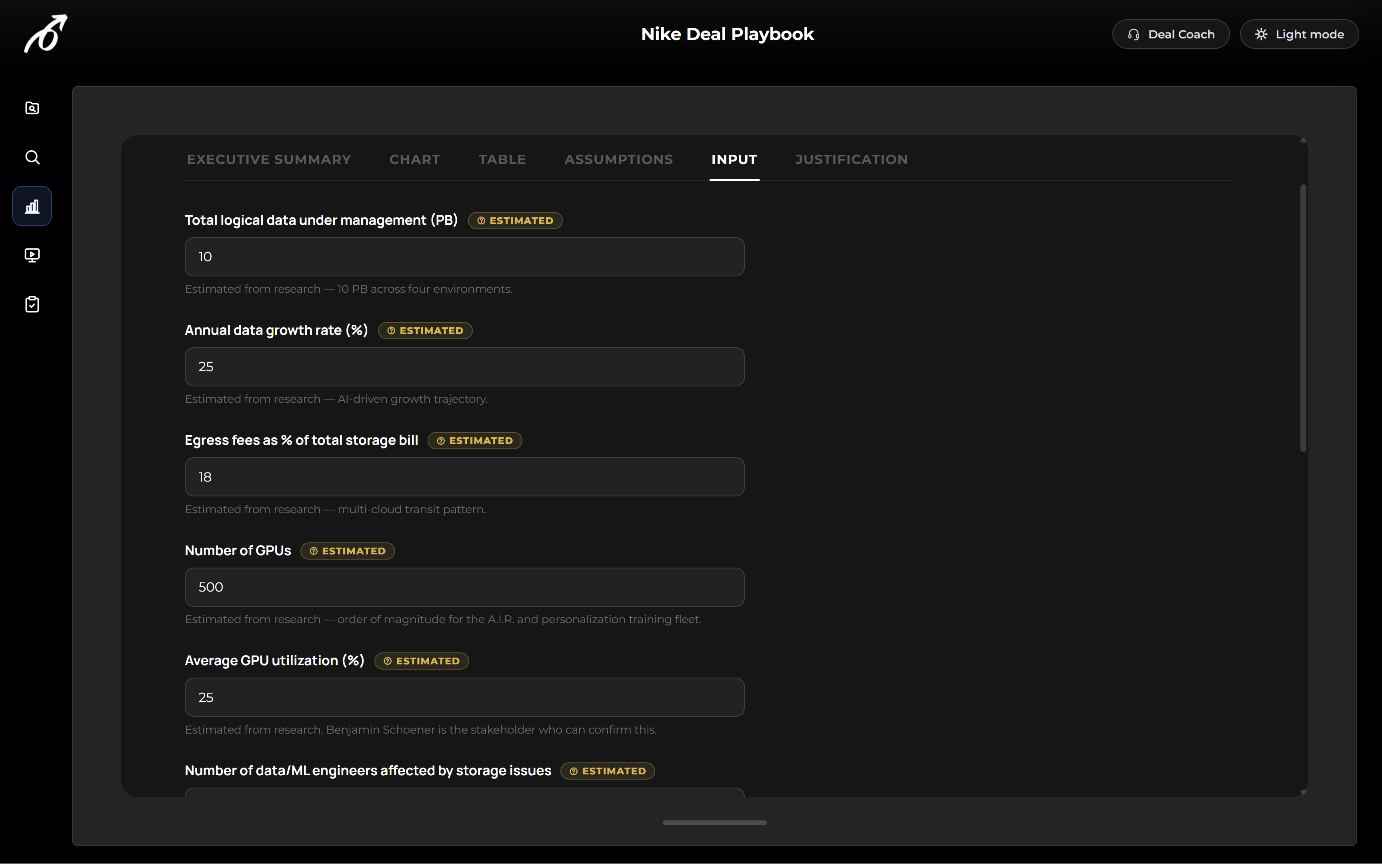
Task: Click the Estimated badge beside Annual data growth rate
Action: click(x=425, y=330)
